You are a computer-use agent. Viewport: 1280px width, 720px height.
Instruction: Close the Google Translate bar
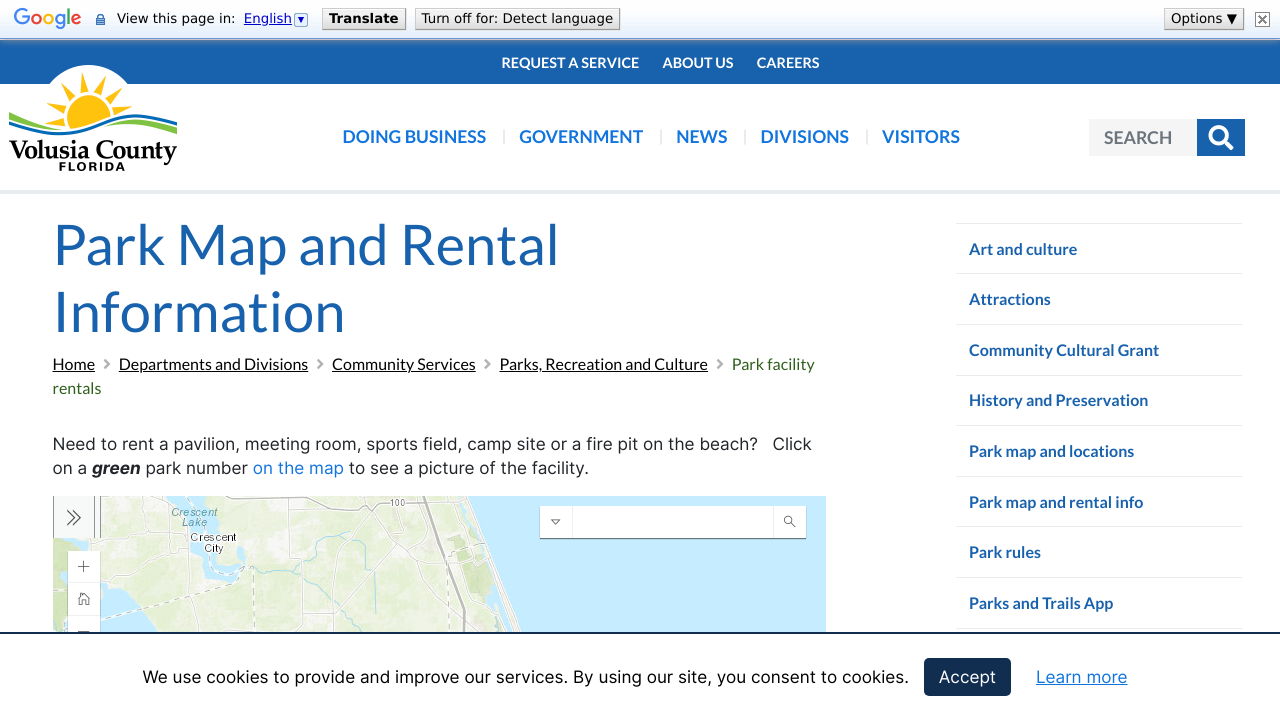tap(1262, 19)
